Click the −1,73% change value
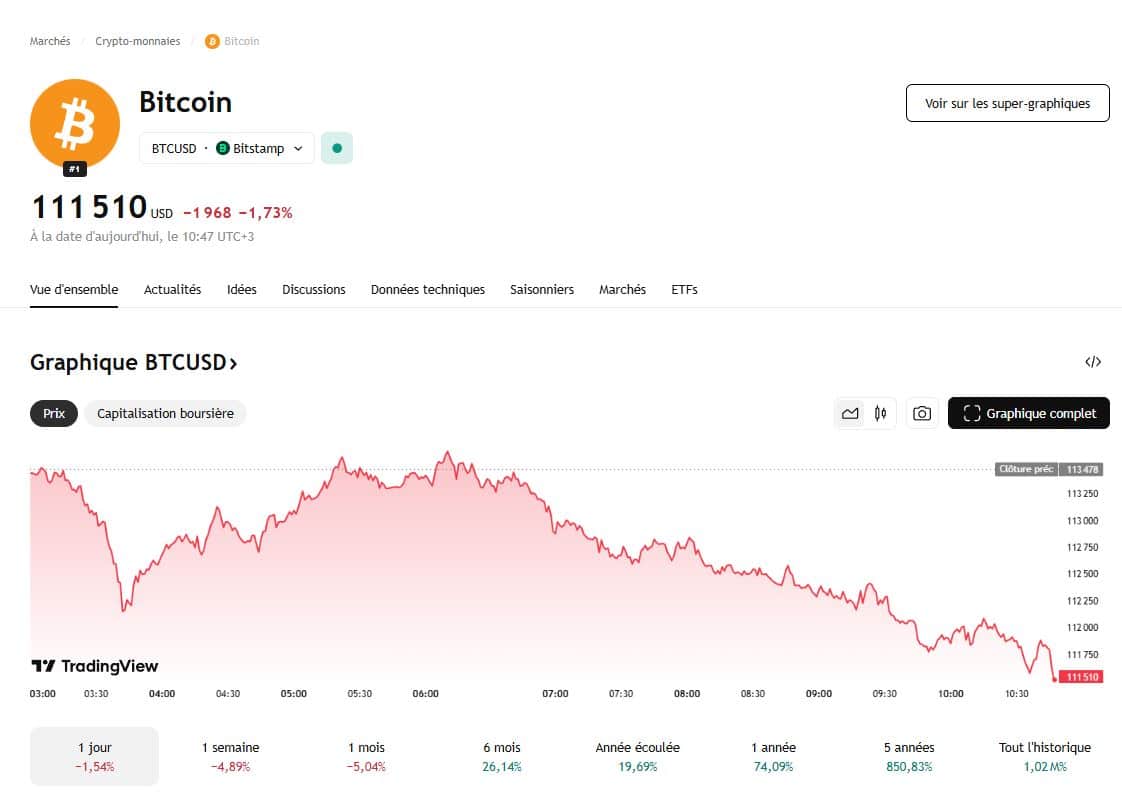Viewport: 1122px width, 794px height. 265,213
